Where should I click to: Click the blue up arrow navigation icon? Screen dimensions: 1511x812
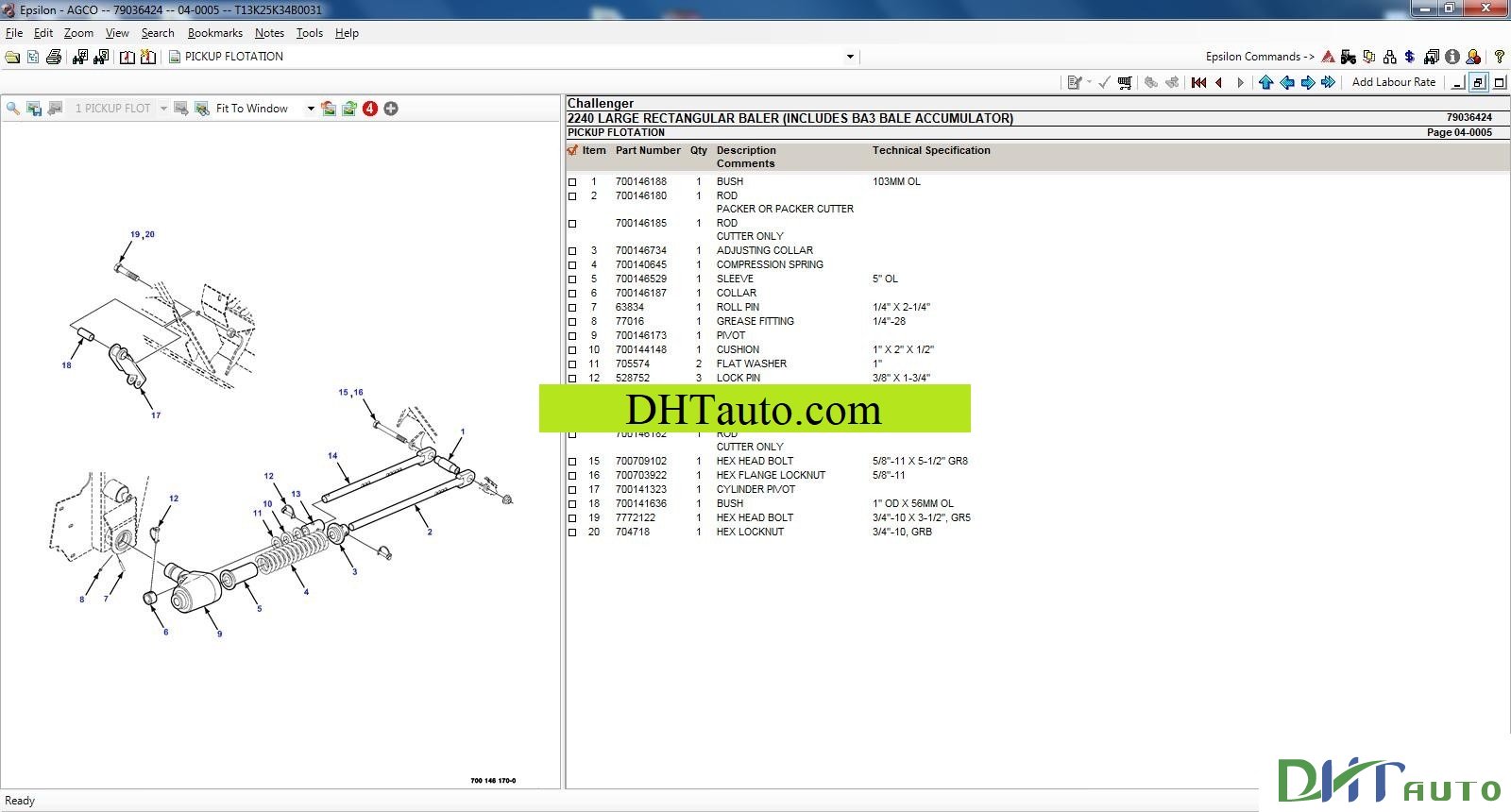[x=1266, y=83]
